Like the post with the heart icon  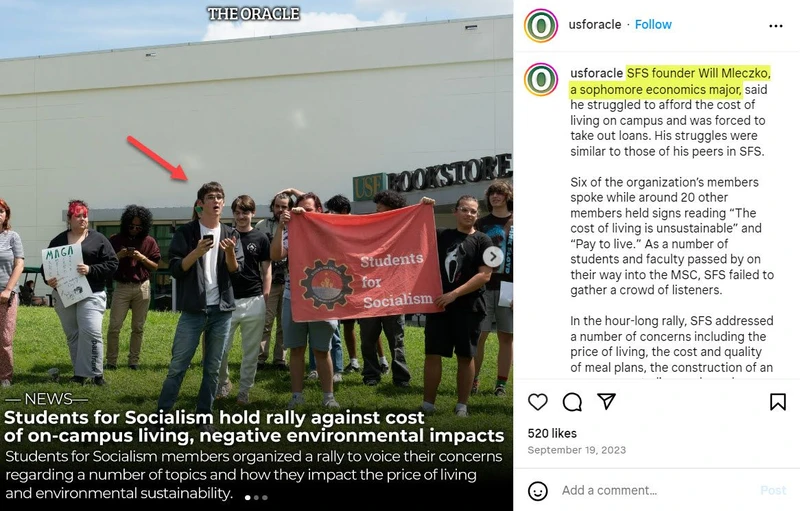pyautogui.click(x=538, y=402)
